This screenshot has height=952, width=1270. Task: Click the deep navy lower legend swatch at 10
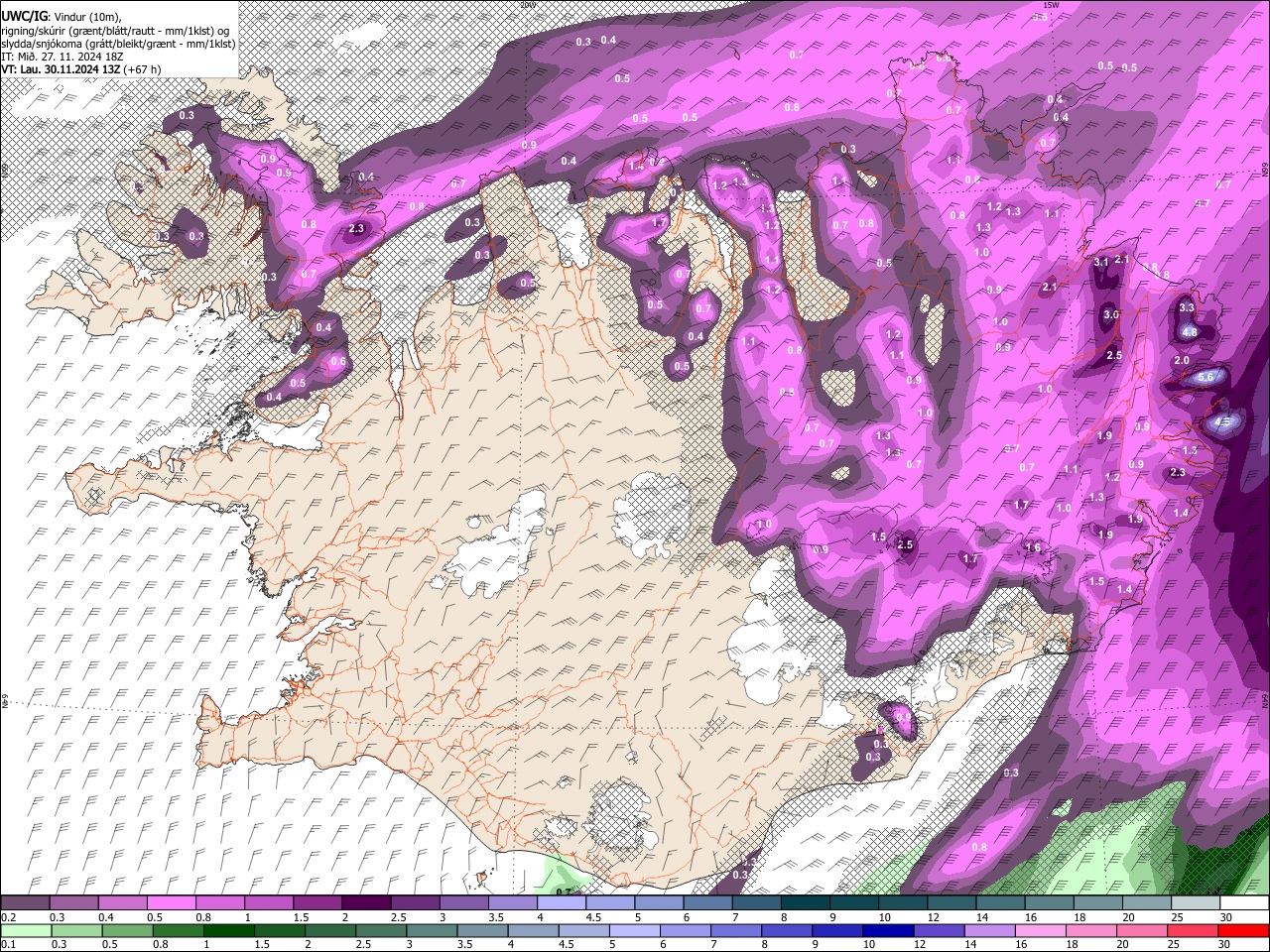tap(888, 931)
